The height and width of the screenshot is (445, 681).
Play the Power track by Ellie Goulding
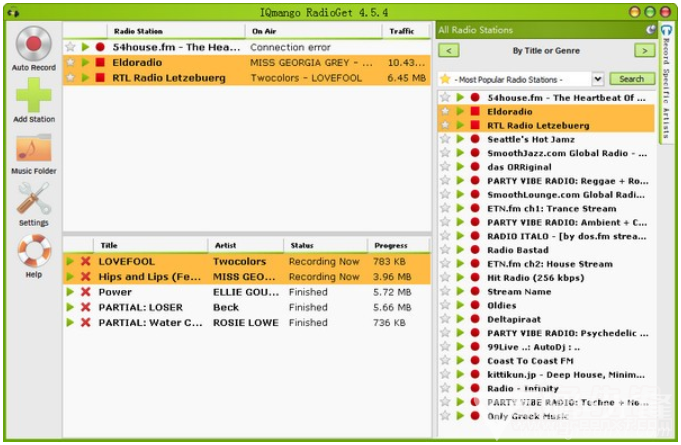[69, 292]
